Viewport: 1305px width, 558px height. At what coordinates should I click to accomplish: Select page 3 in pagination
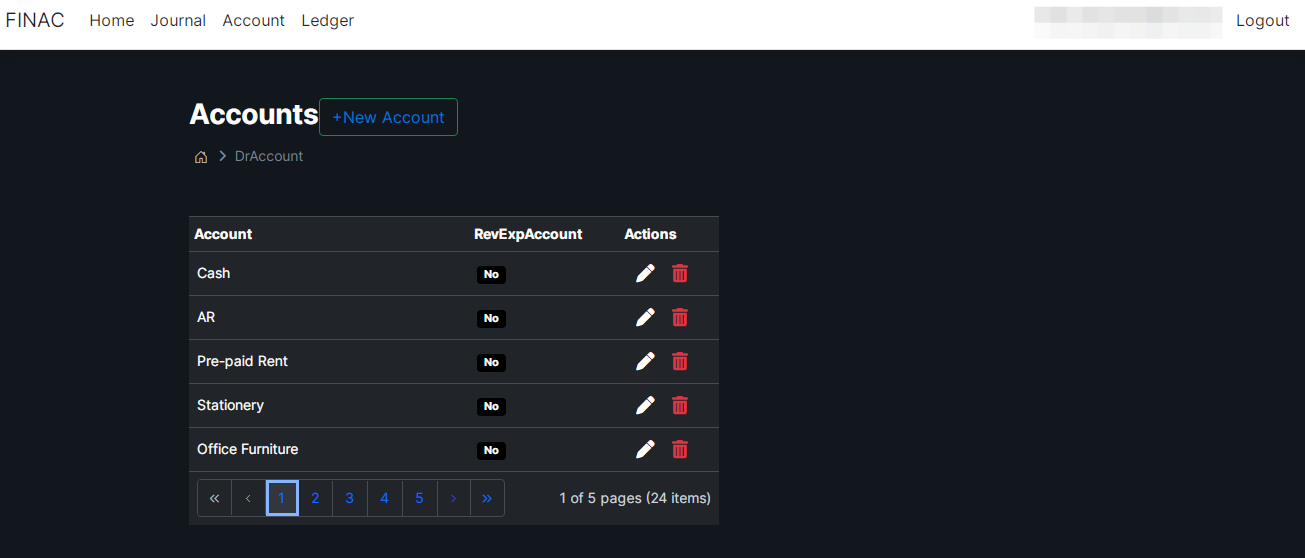pos(349,498)
